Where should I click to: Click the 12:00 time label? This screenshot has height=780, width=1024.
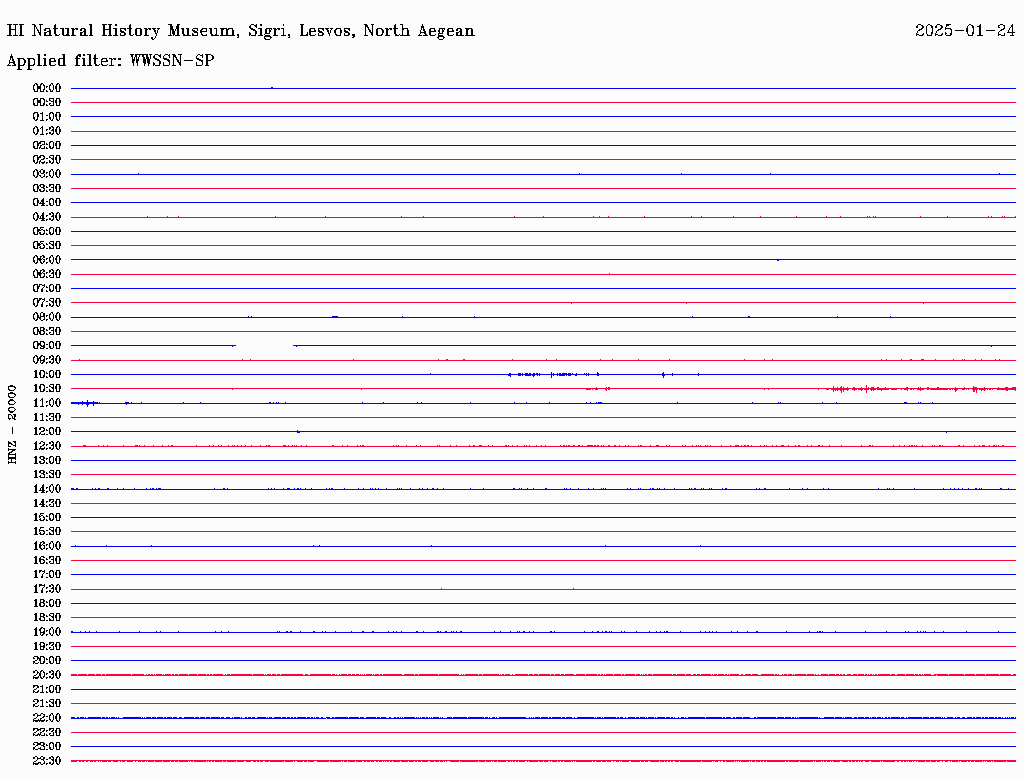click(x=47, y=432)
